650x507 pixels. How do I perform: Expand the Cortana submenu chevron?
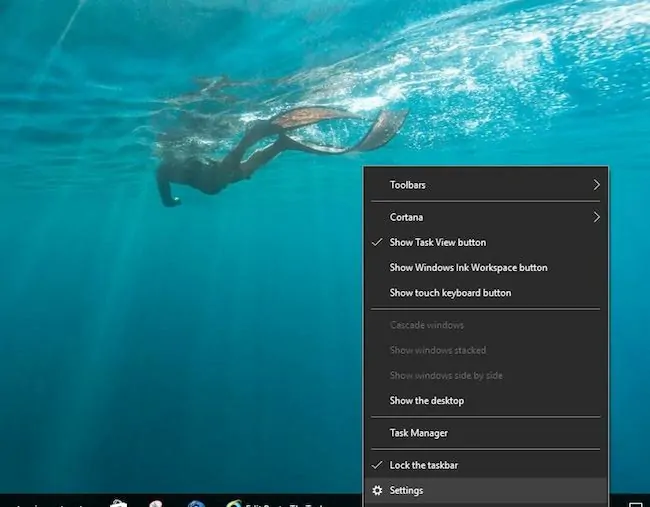click(596, 217)
